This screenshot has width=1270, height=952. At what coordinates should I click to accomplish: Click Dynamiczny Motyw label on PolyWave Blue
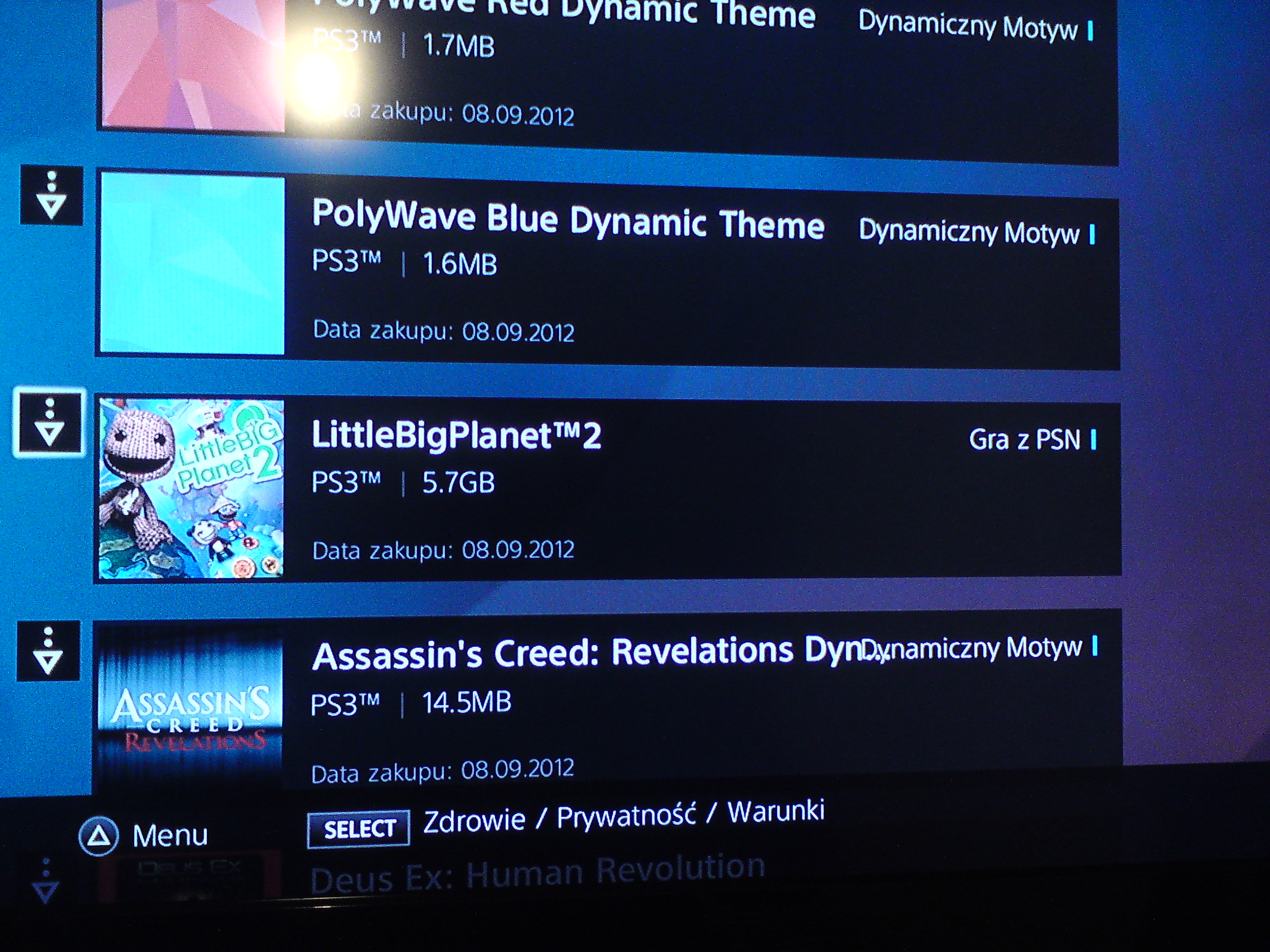tap(969, 233)
